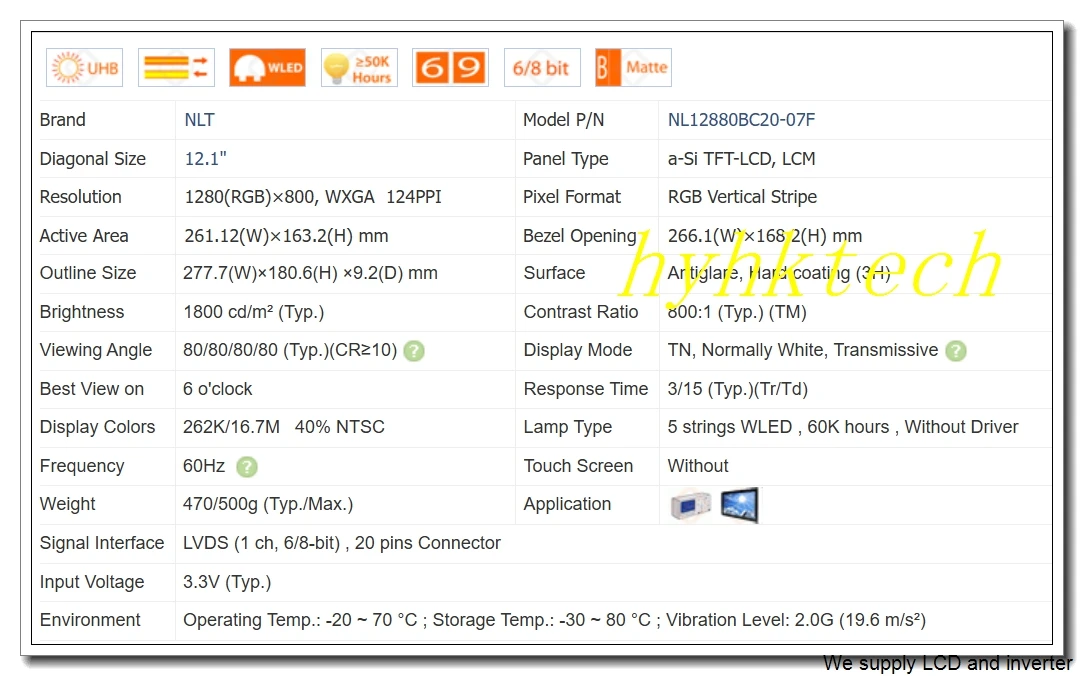Click the Matte surface icon
Viewport: 1084px width, 676px height.
coord(632,67)
